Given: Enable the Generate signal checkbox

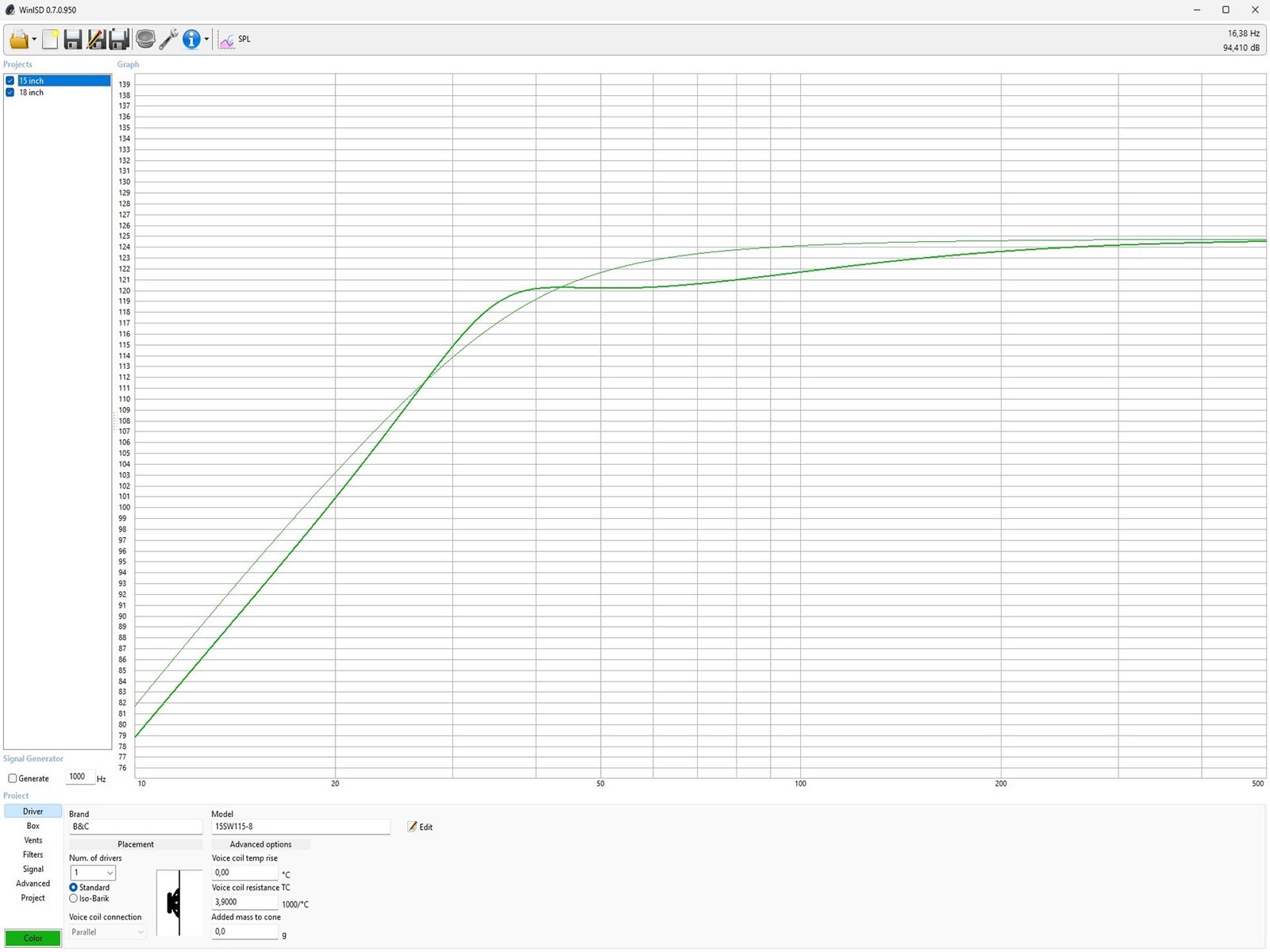Looking at the screenshot, I should (x=13, y=778).
